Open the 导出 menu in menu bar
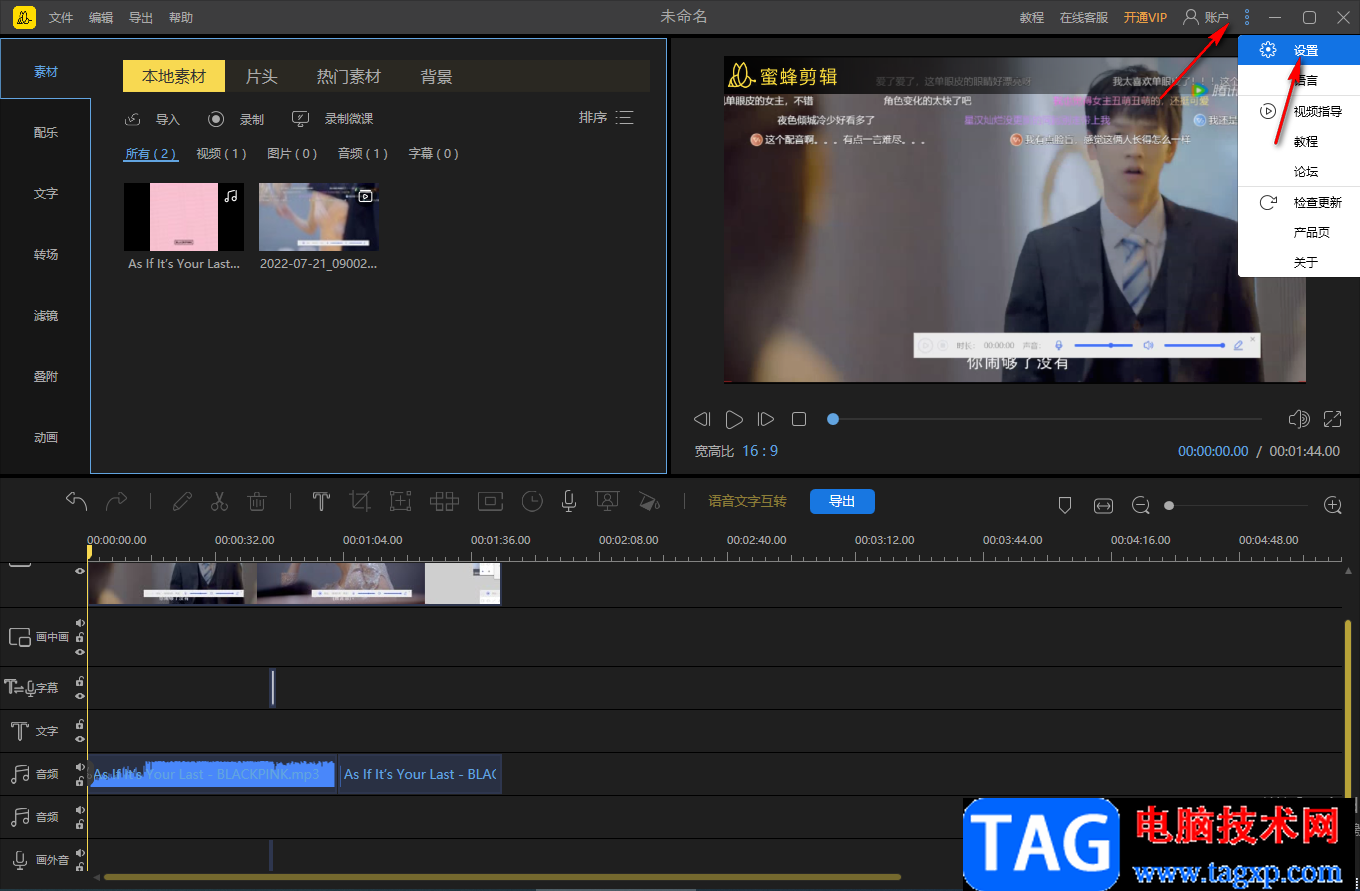This screenshot has width=1360, height=891. tap(141, 18)
